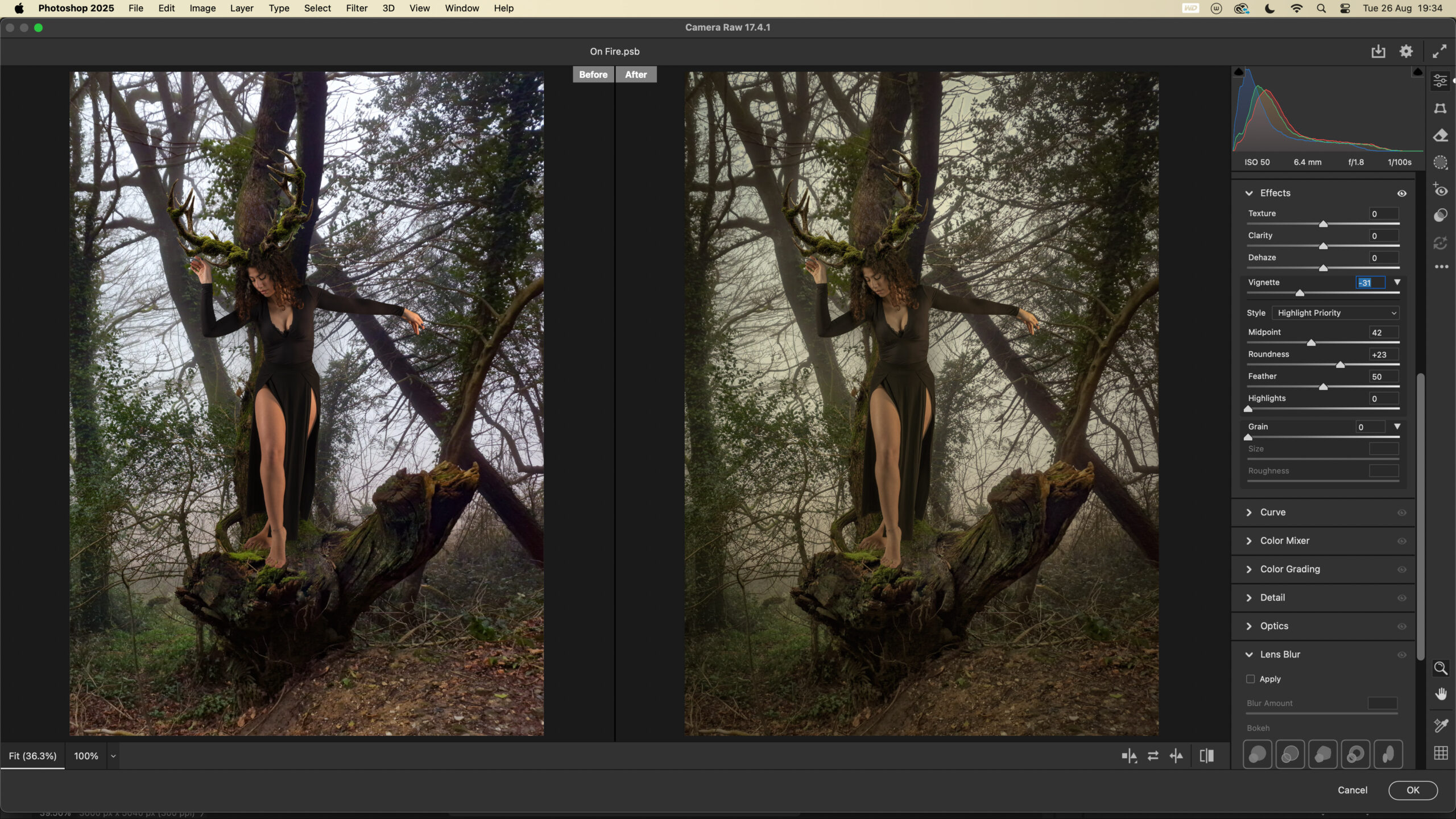Expand the Color Grading panel
Image resolution: width=1456 pixels, height=819 pixels.
(x=1290, y=569)
